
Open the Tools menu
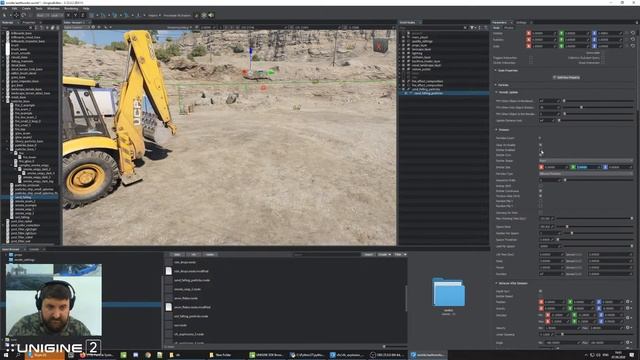(x=39, y=9)
